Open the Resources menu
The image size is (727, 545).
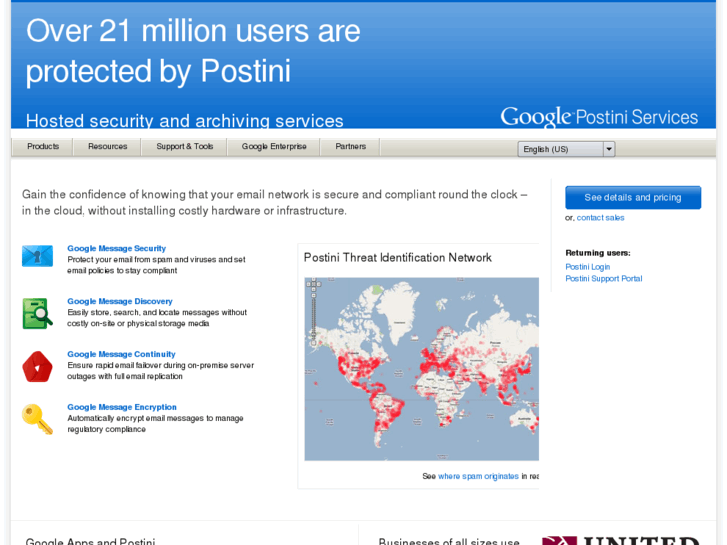(x=107, y=147)
